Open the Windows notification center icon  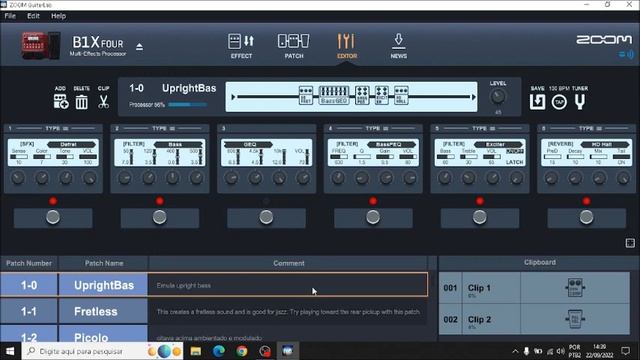pyautogui.click(x=625, y=351)
